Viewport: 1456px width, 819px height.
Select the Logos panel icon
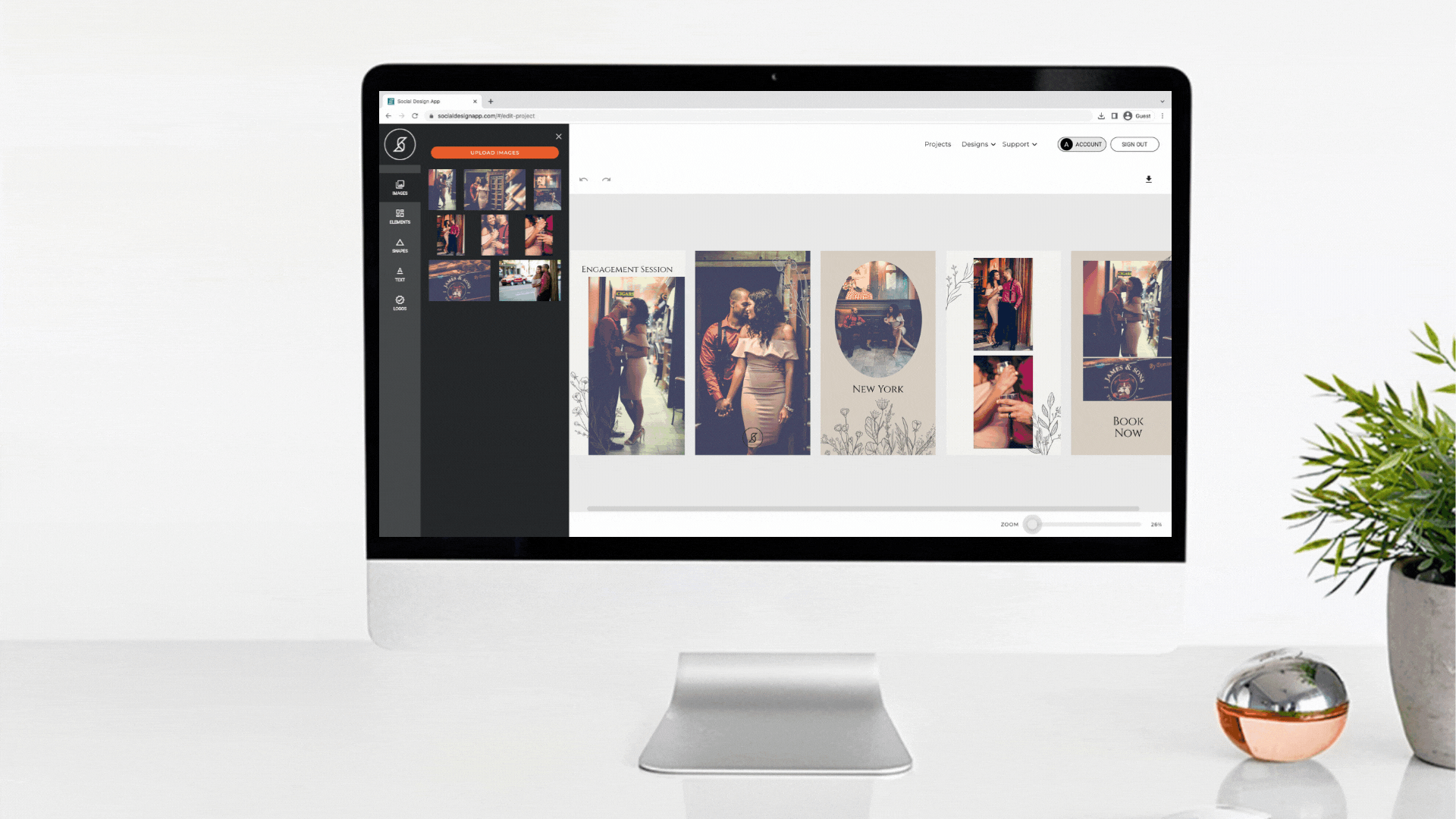pos(398,302)
